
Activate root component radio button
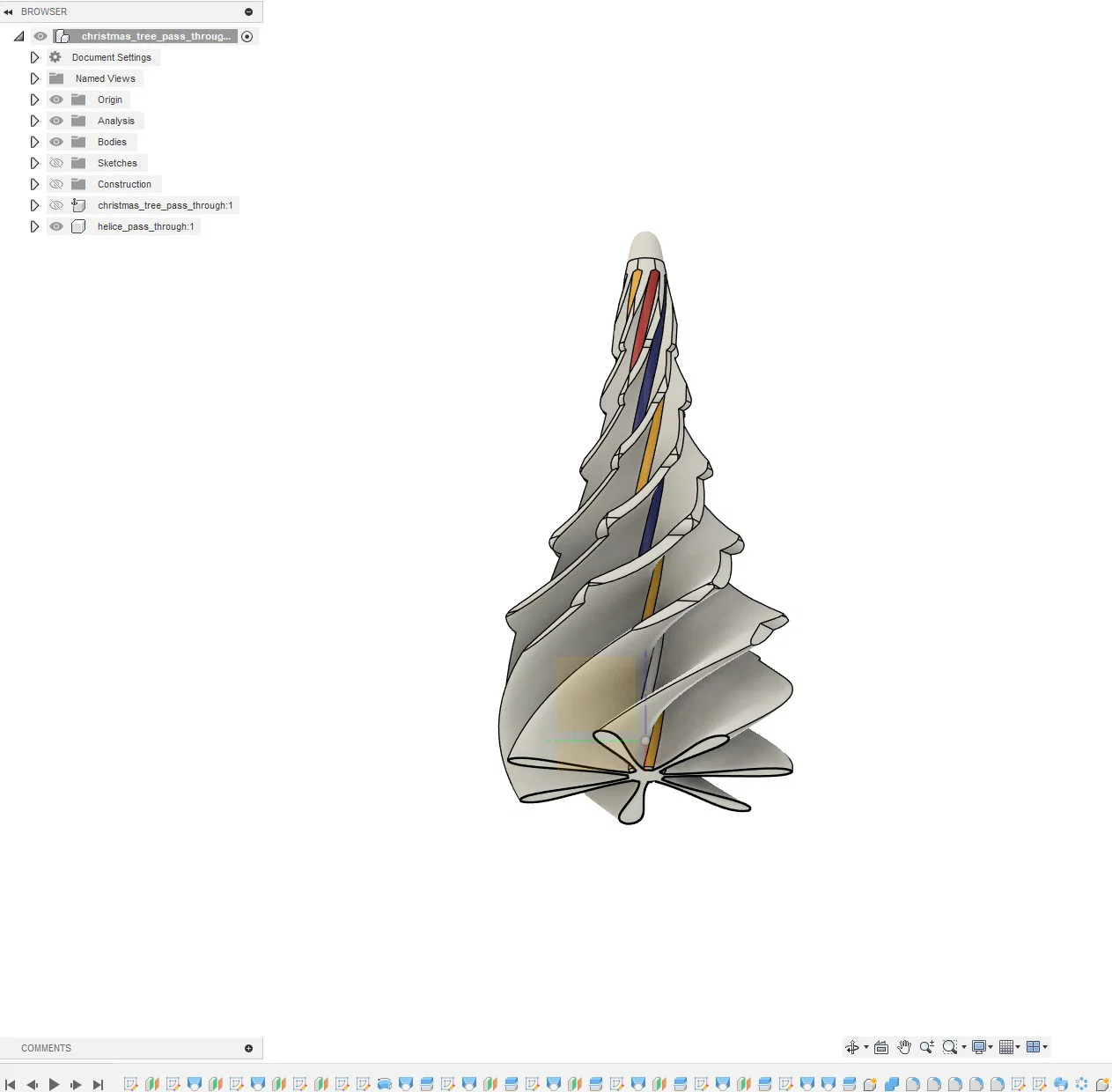tap(247, 36)
